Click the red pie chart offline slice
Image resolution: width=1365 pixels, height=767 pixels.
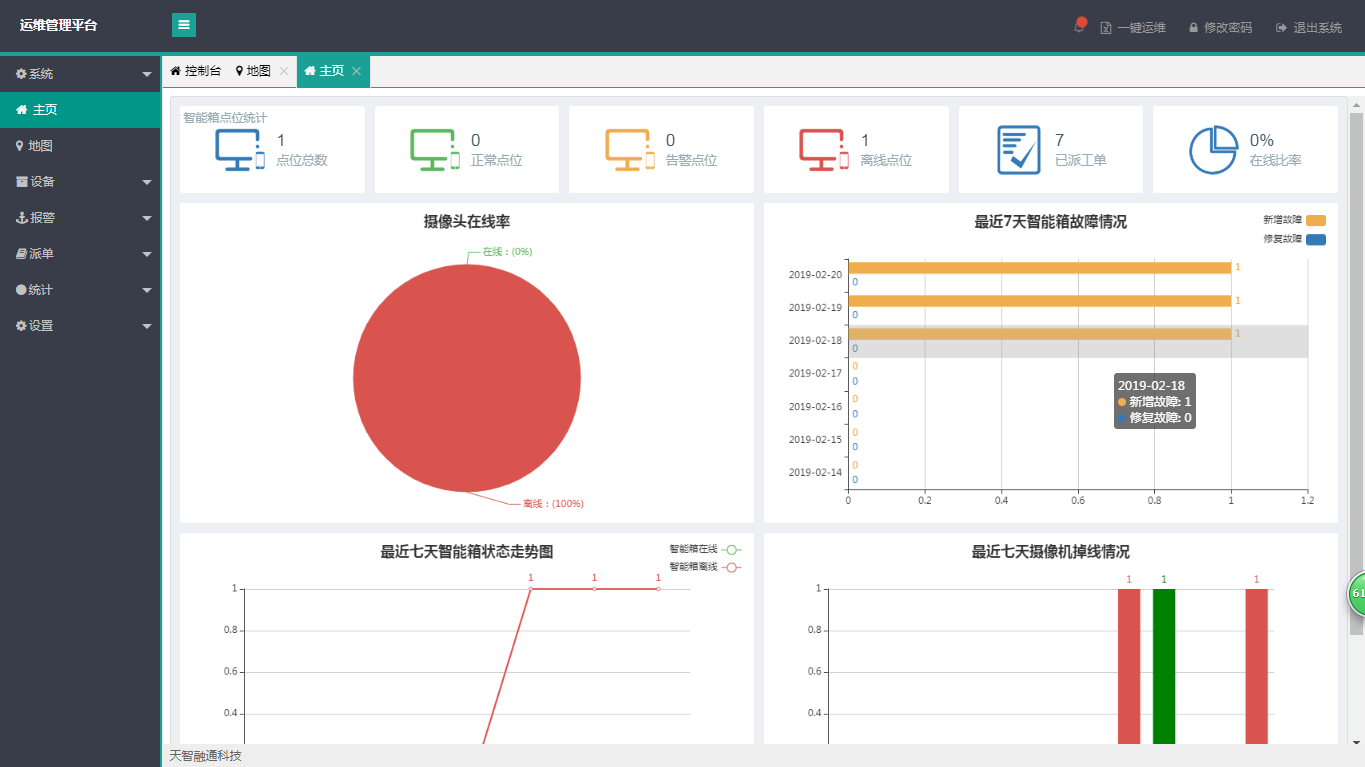point(467,378)
